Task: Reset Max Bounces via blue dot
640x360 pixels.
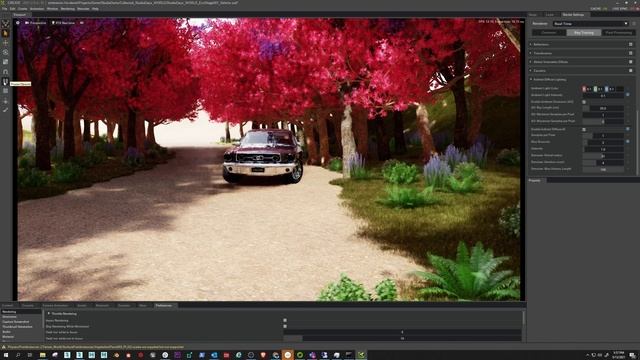Action: point(628,142)
